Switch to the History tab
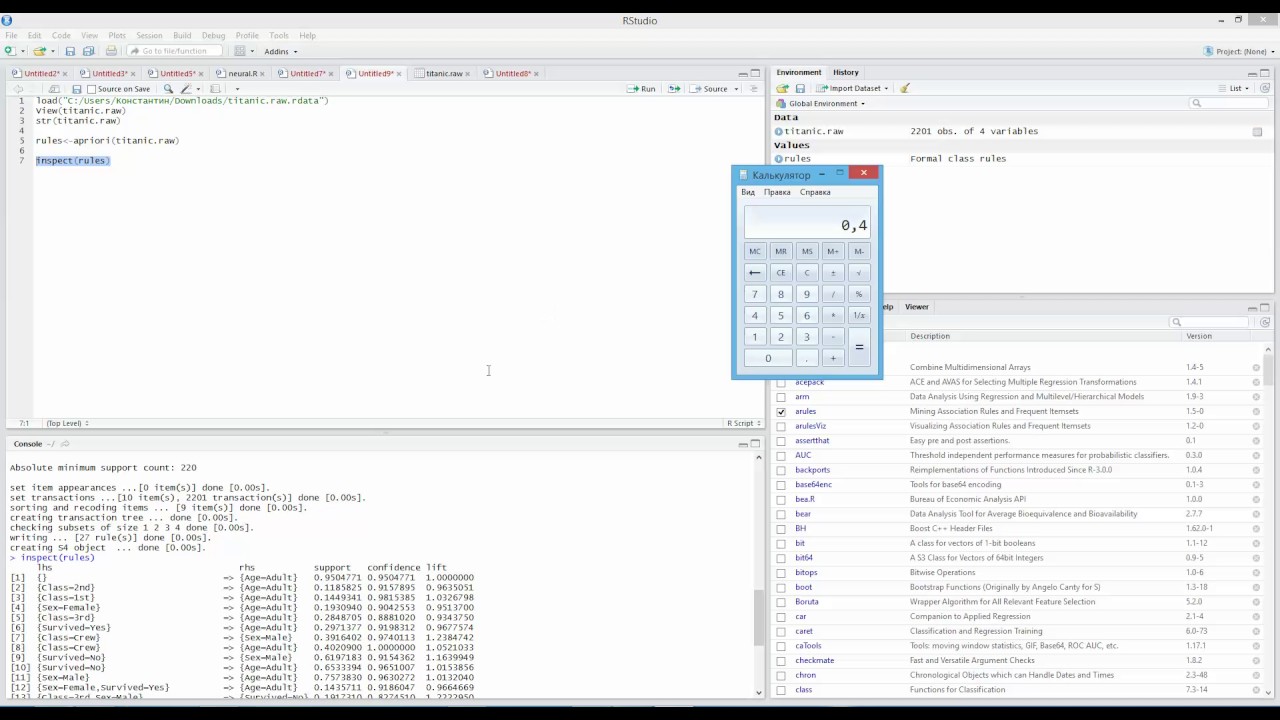 point(846,72)
